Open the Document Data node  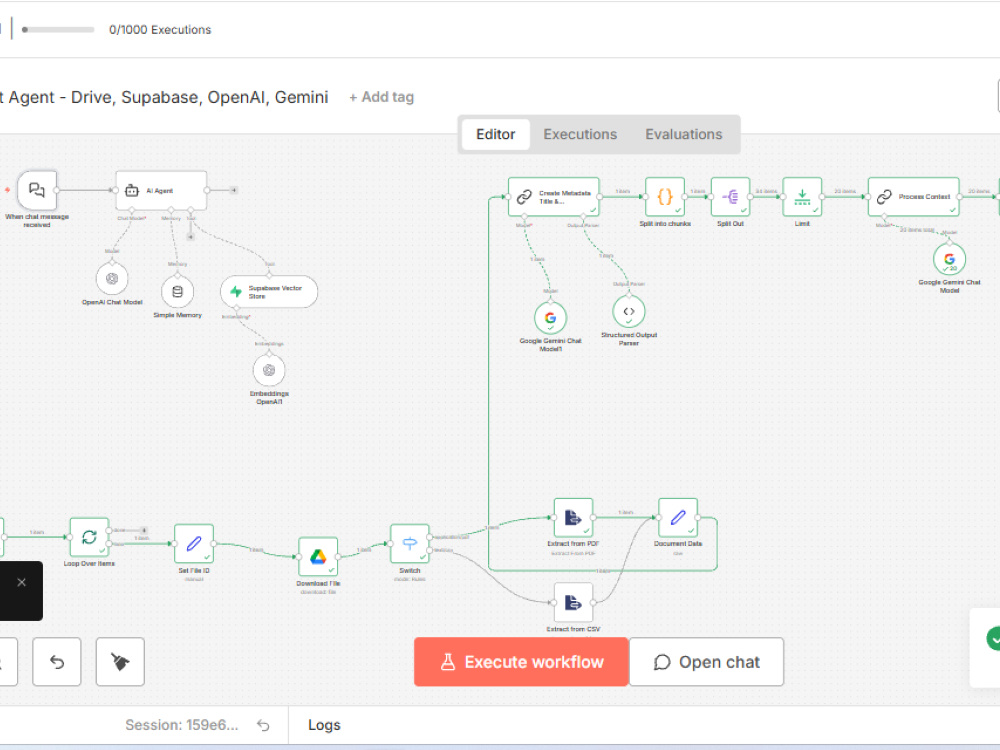tap(678, 517)
